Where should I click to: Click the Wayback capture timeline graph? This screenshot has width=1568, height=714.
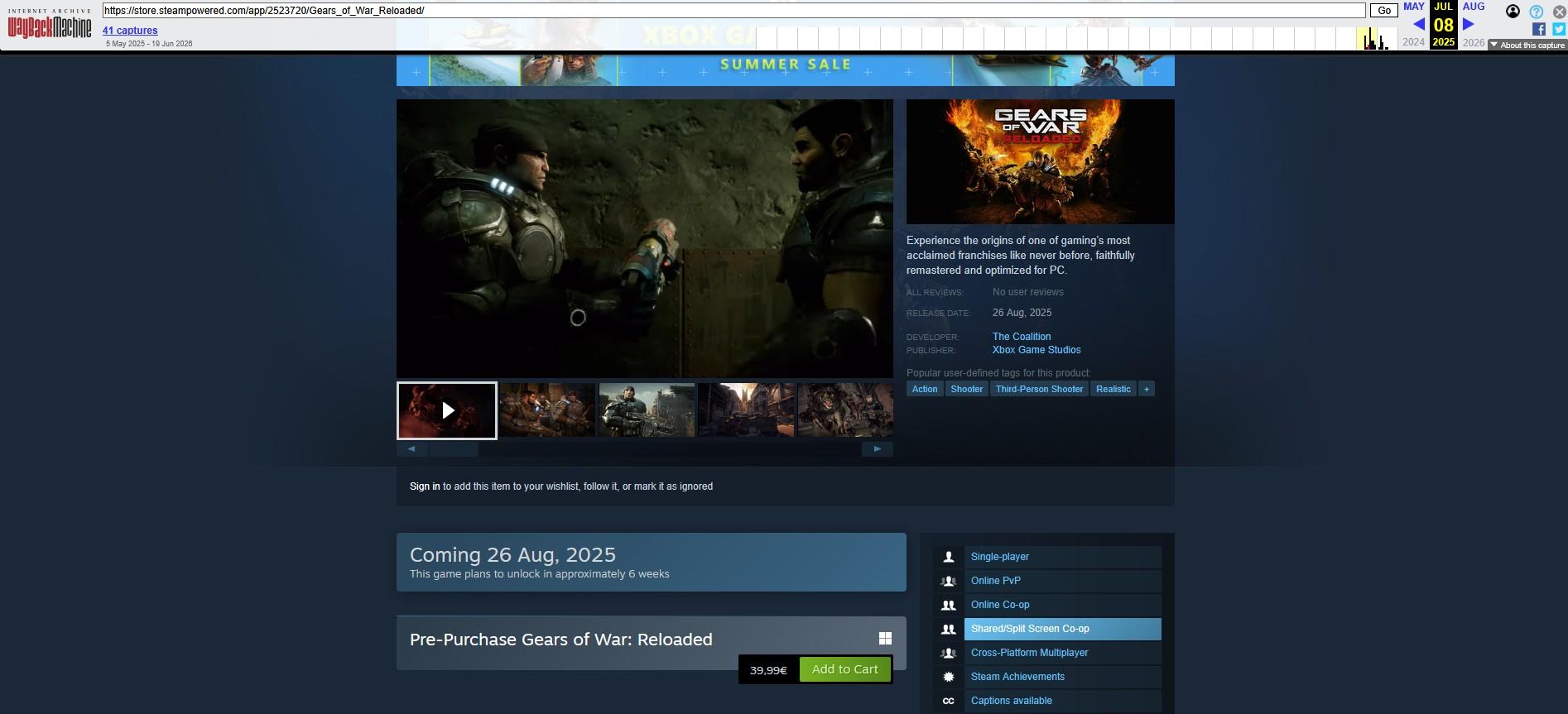click(x=1078, y=38)
